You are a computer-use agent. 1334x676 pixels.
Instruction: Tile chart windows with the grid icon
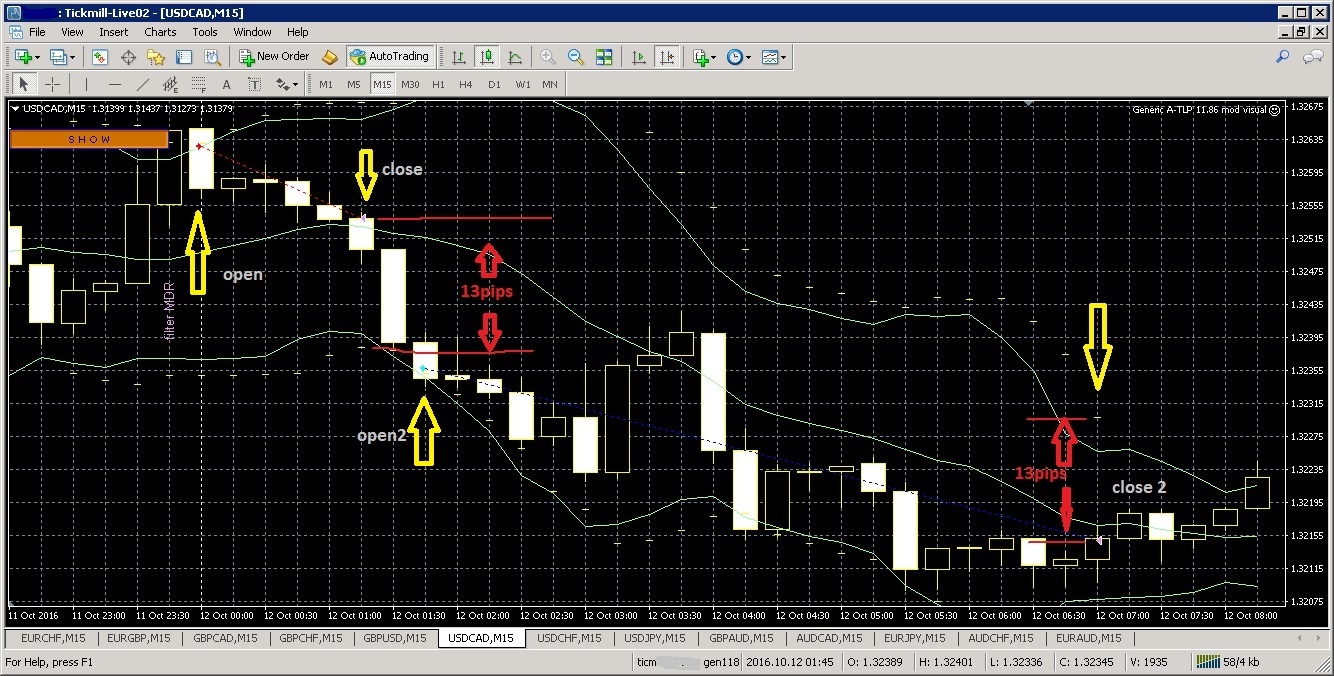point(604,57)
